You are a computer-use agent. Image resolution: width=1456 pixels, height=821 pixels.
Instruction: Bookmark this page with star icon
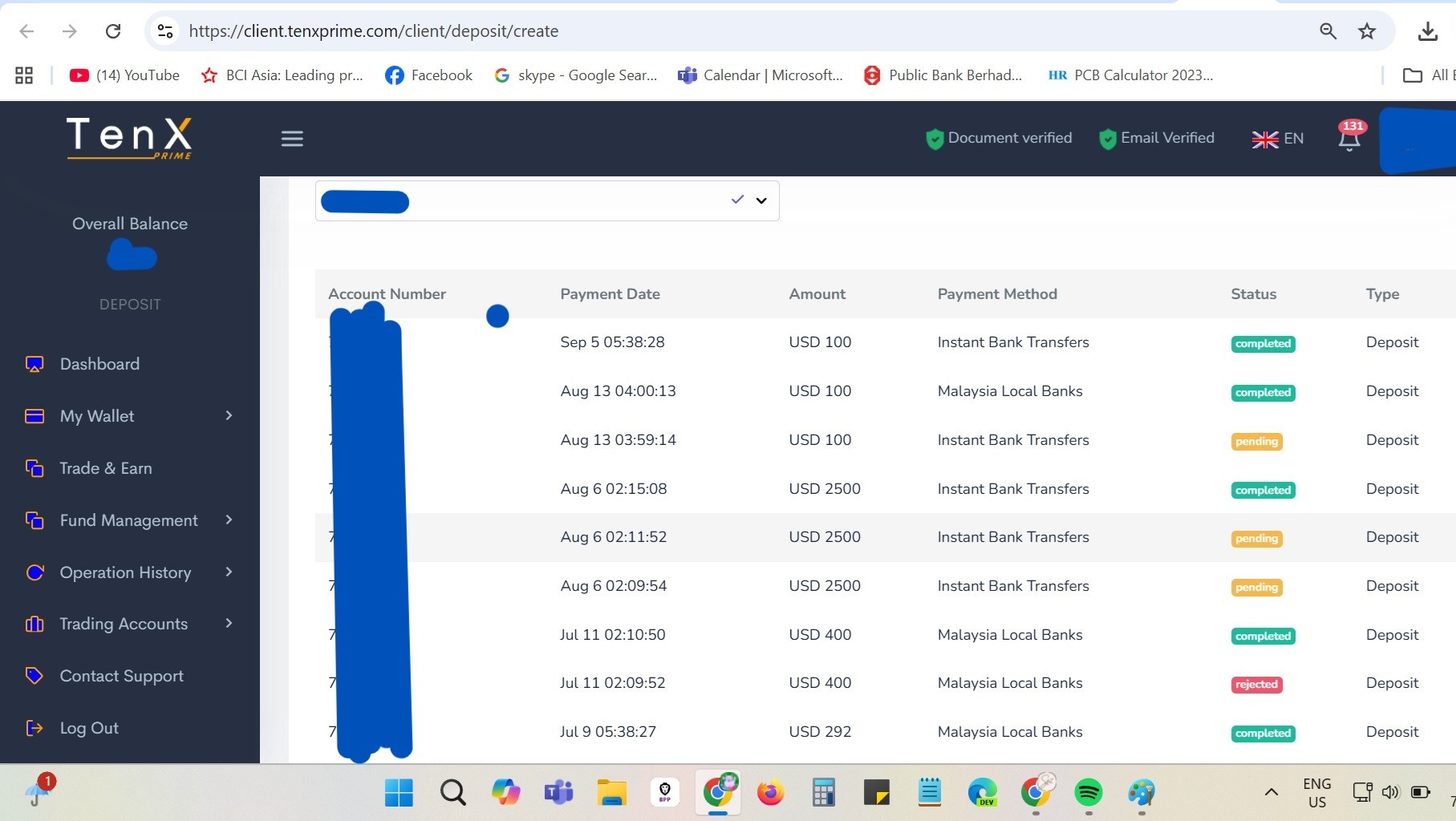tap(1367, 31)
